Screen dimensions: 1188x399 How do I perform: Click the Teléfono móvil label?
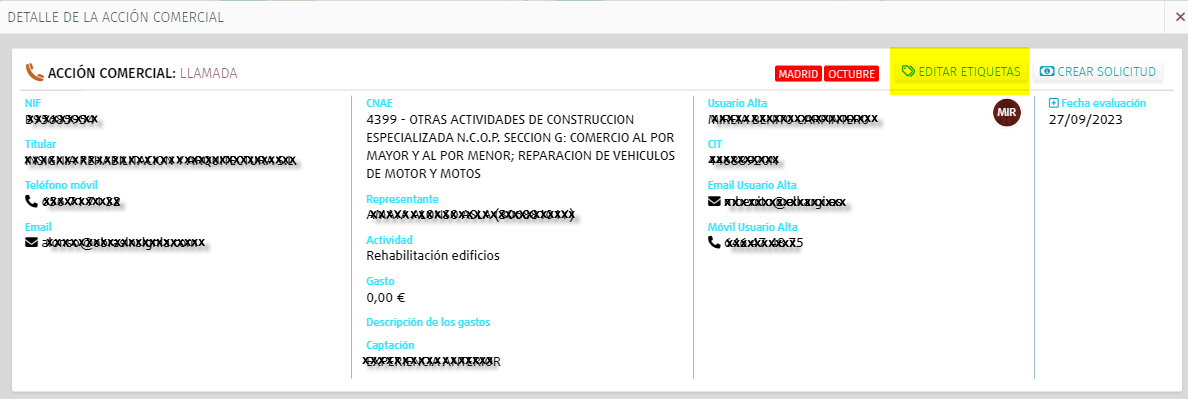[x=61, y=185]
